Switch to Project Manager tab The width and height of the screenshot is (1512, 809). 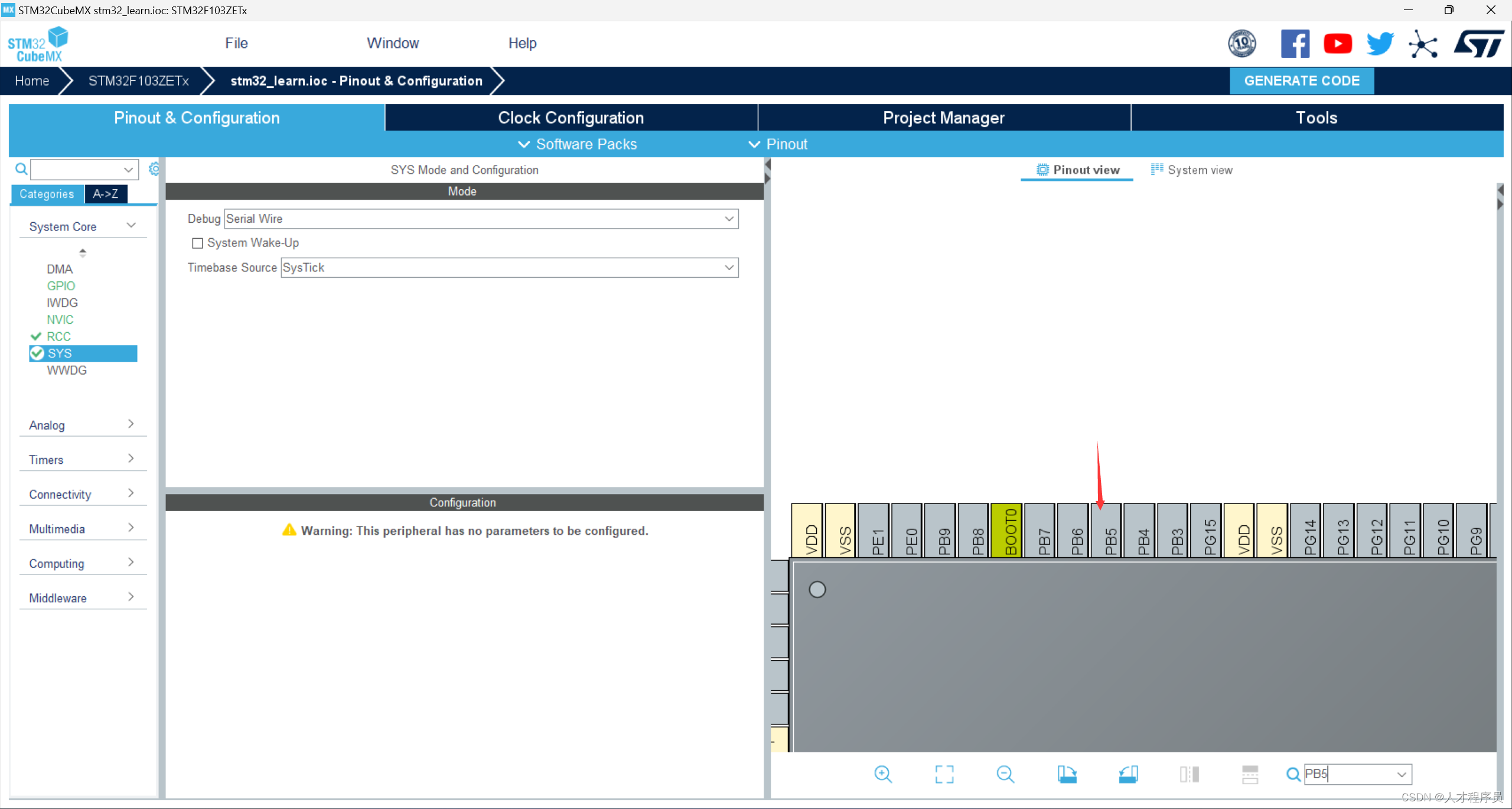pos(944,118)
